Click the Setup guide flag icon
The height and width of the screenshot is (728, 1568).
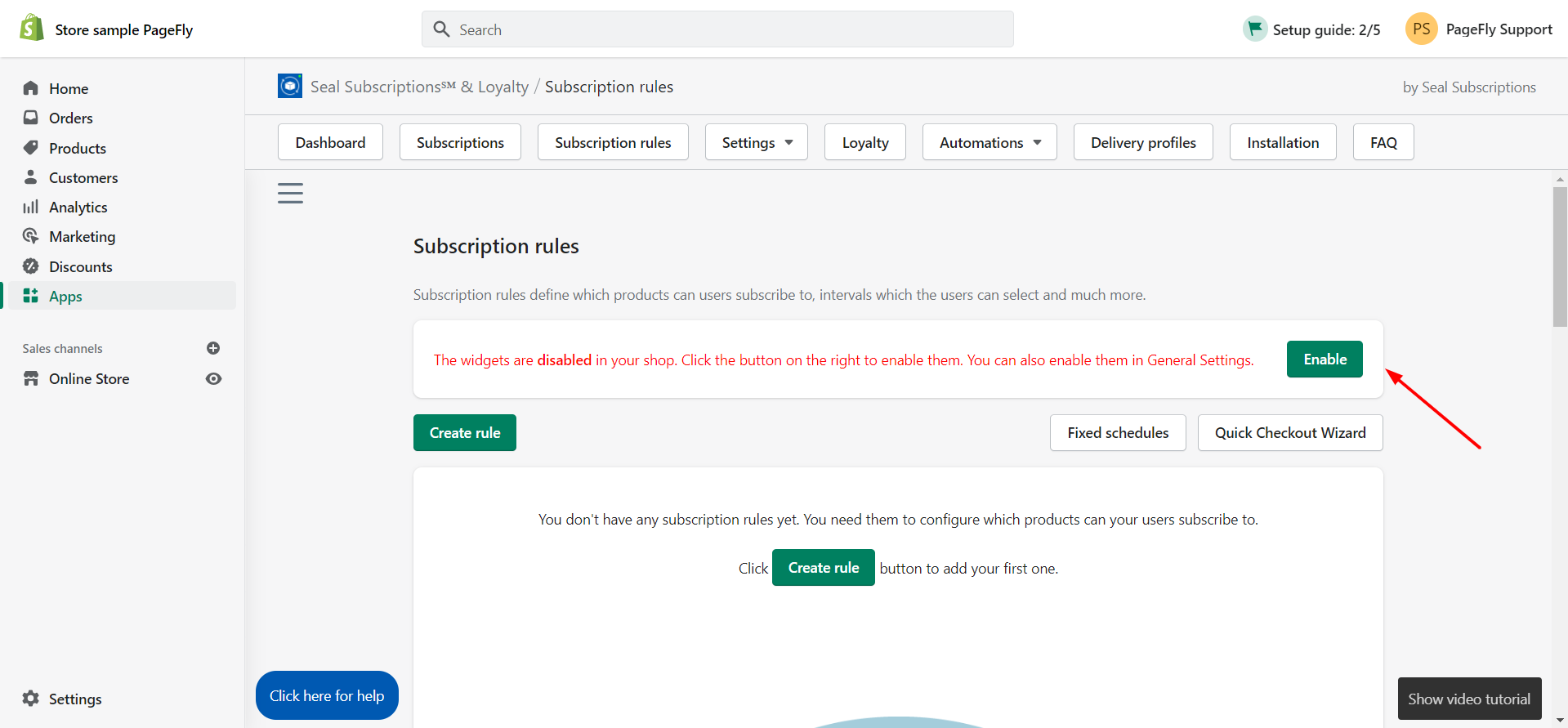tap(1254, 29)
